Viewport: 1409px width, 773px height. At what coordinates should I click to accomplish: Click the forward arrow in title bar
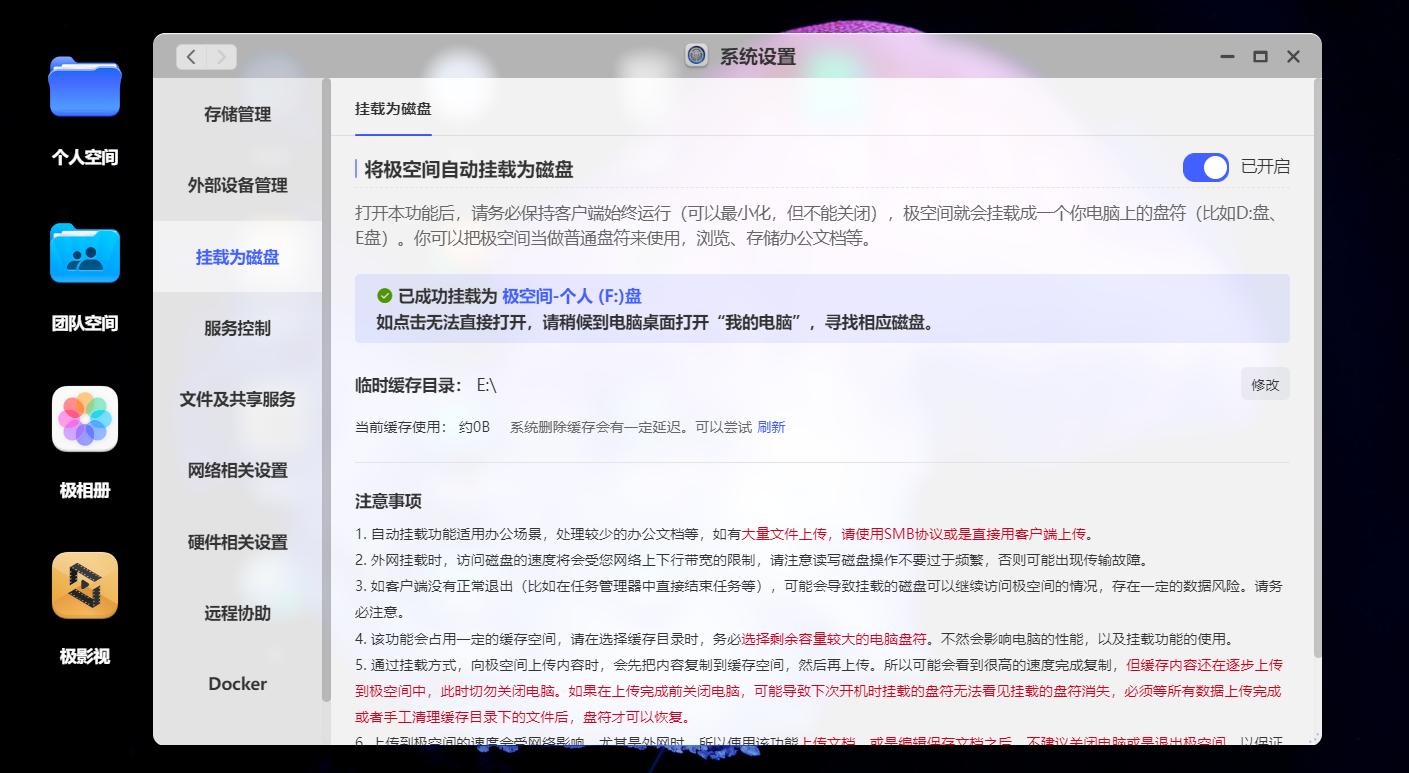(x=221, y=57)
